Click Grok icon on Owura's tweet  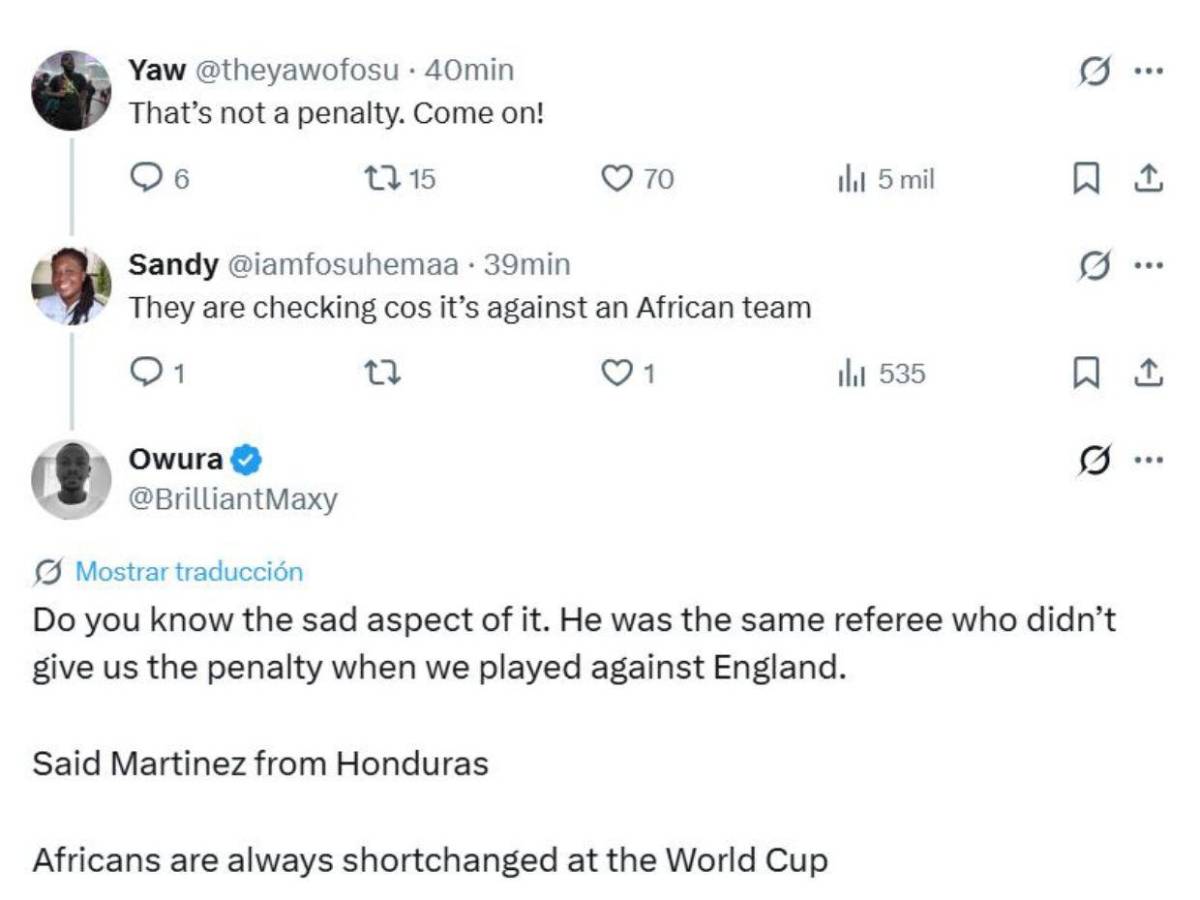coord(1094,460)
